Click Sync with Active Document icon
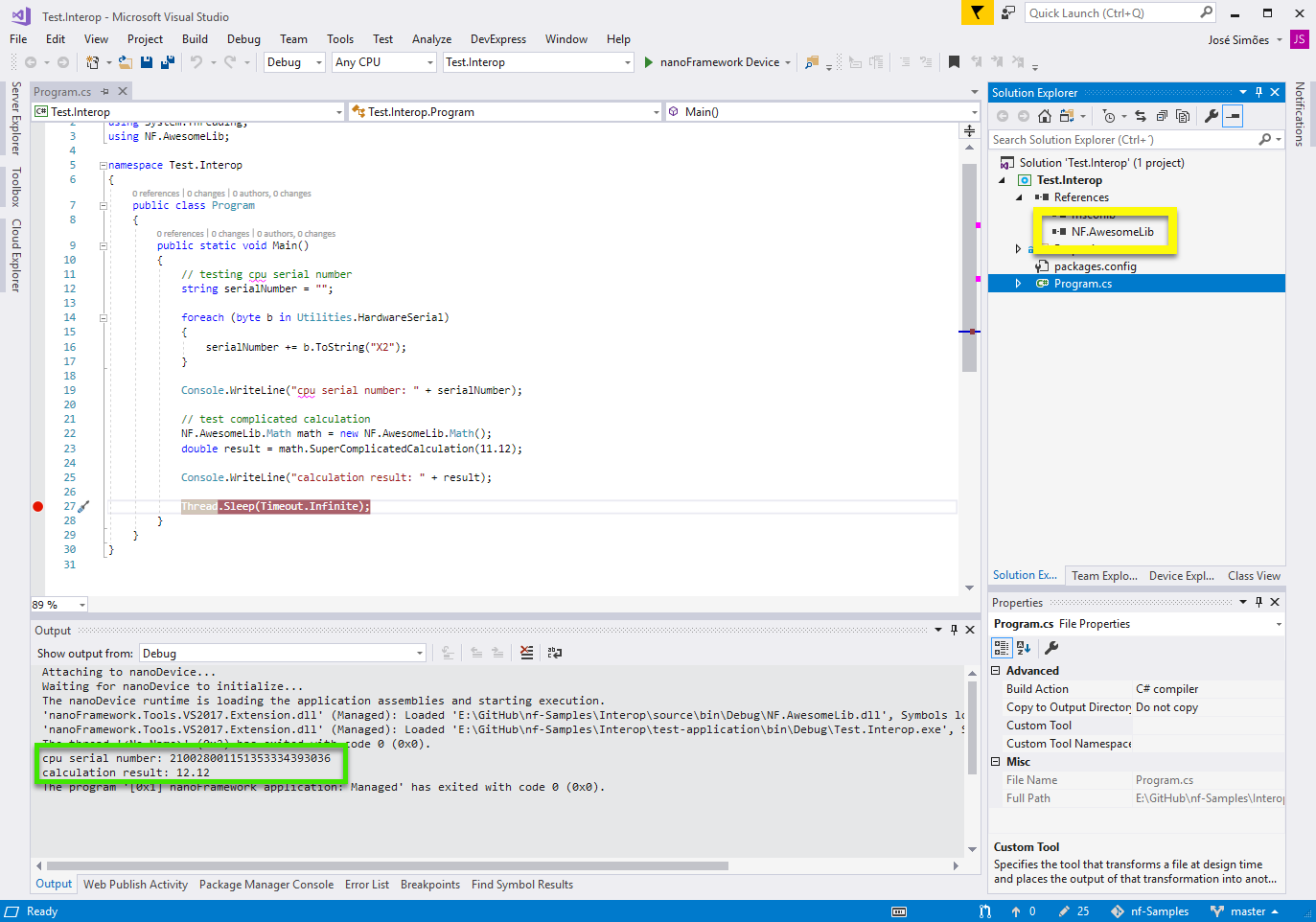Viewport: 1316px width, 922px height. [1141, 116]
